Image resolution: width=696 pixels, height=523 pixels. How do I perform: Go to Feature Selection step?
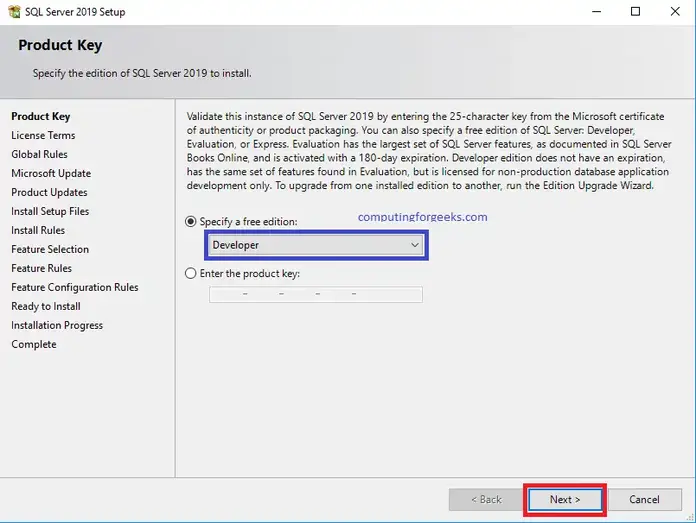coord(50,249)
